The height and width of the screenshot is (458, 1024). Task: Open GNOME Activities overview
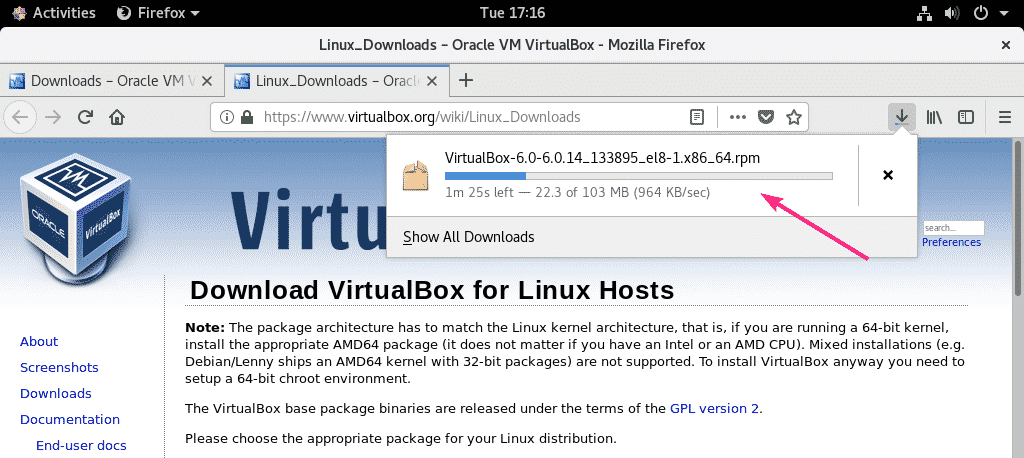tap(54, 12)
